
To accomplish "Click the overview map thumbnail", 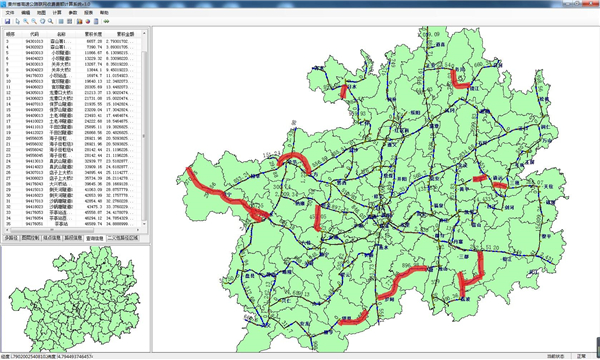I will point(75,299).
